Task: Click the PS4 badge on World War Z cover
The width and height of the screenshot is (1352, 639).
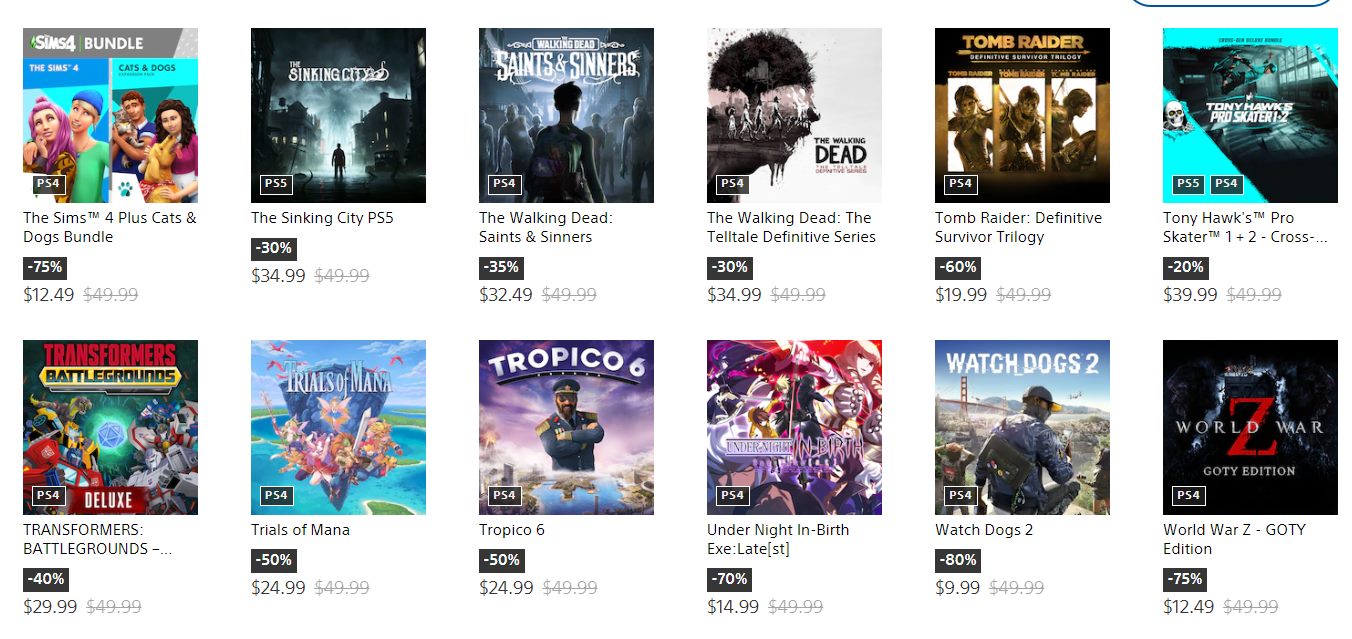Action: [x=1188, y=495]
